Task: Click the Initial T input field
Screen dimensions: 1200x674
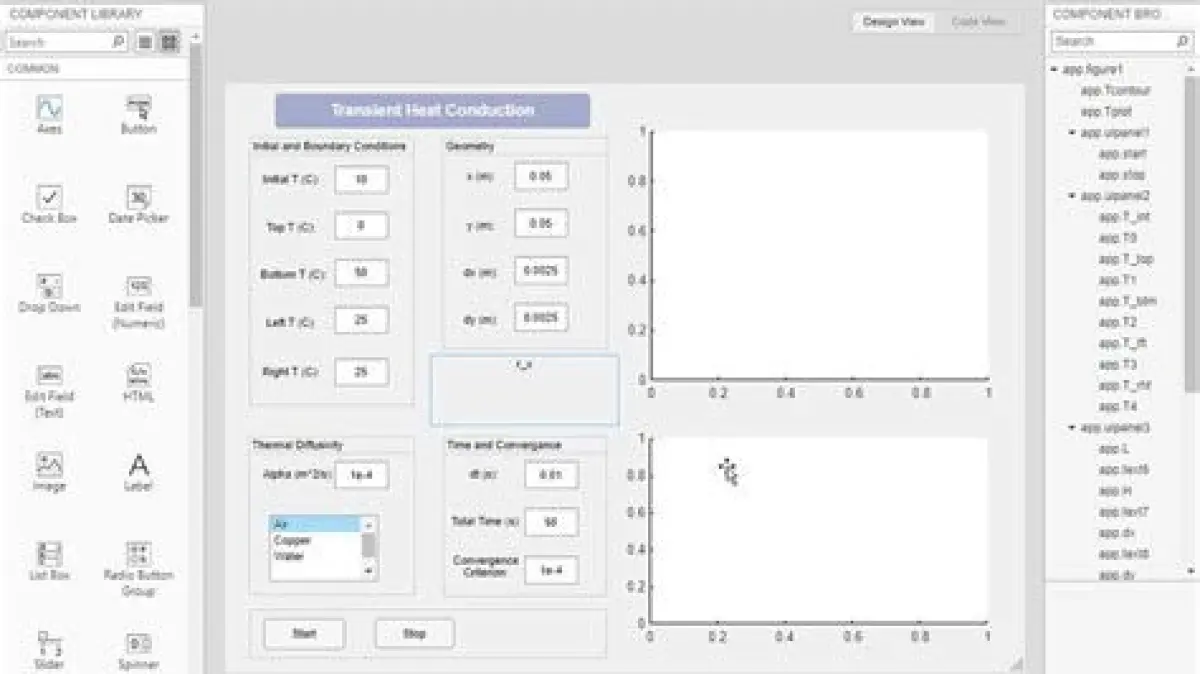Action: (361, 180)
